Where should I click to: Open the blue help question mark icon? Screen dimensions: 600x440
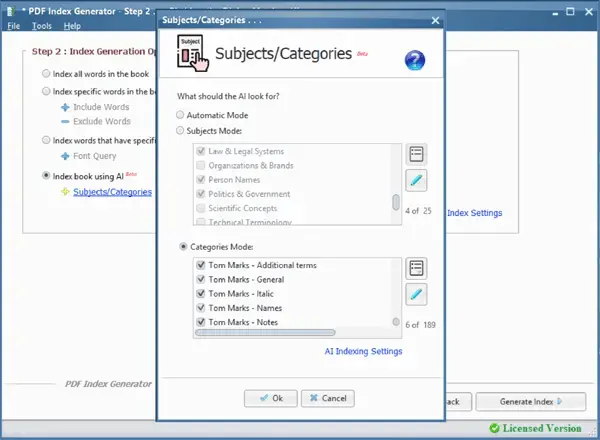pyautogui.click(x=415, y=60)
